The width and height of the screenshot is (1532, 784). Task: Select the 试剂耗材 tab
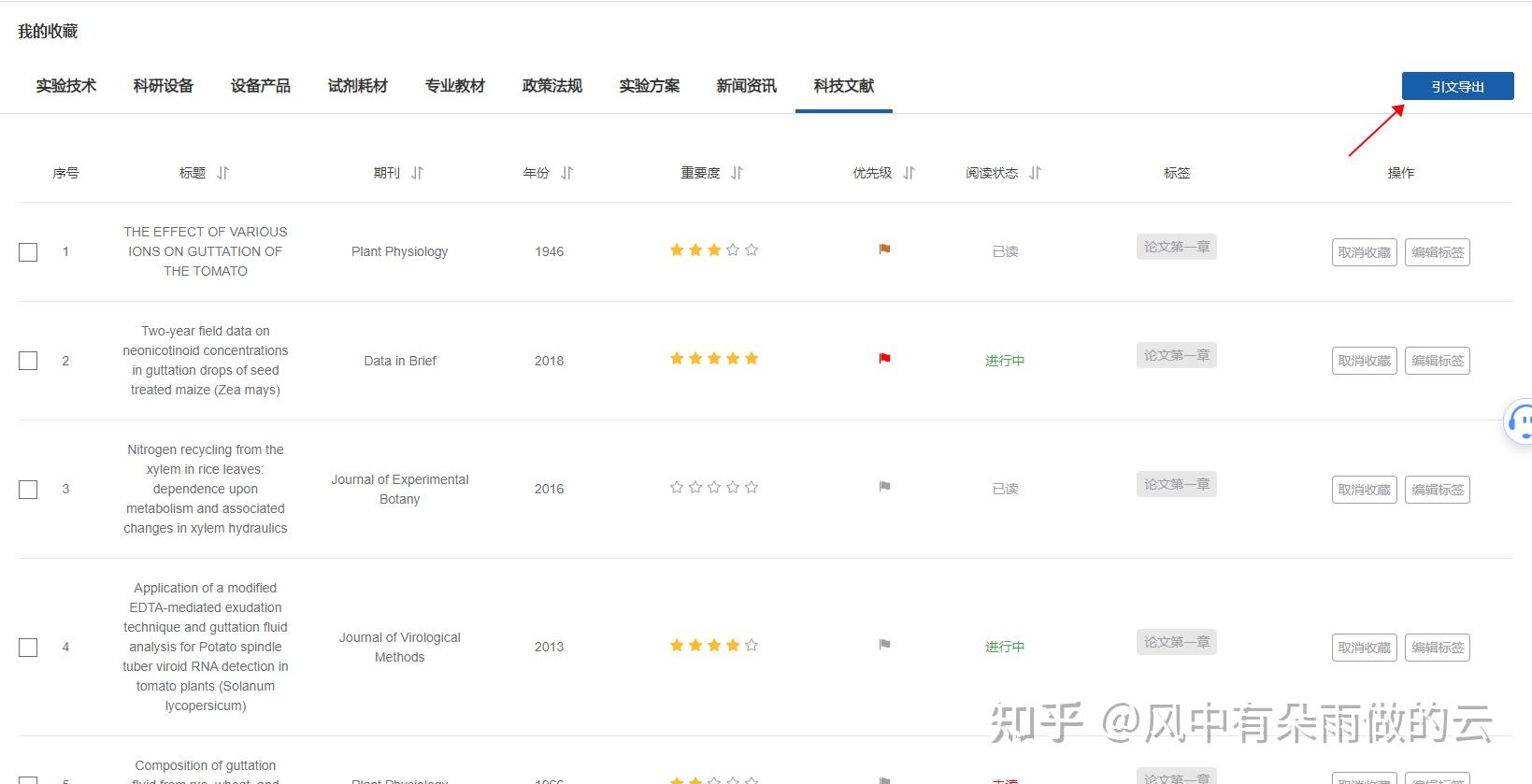pos(358,86)
